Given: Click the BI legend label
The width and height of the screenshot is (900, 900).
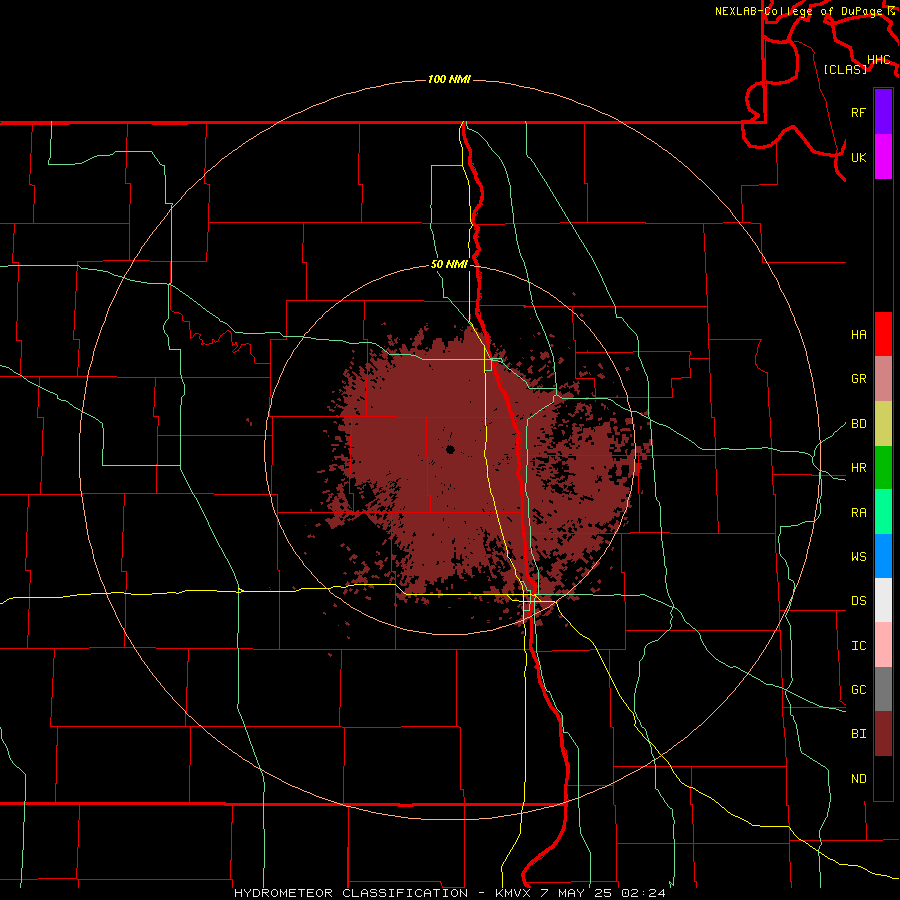Looking at the screenshot, I should [x=858, y=734].
